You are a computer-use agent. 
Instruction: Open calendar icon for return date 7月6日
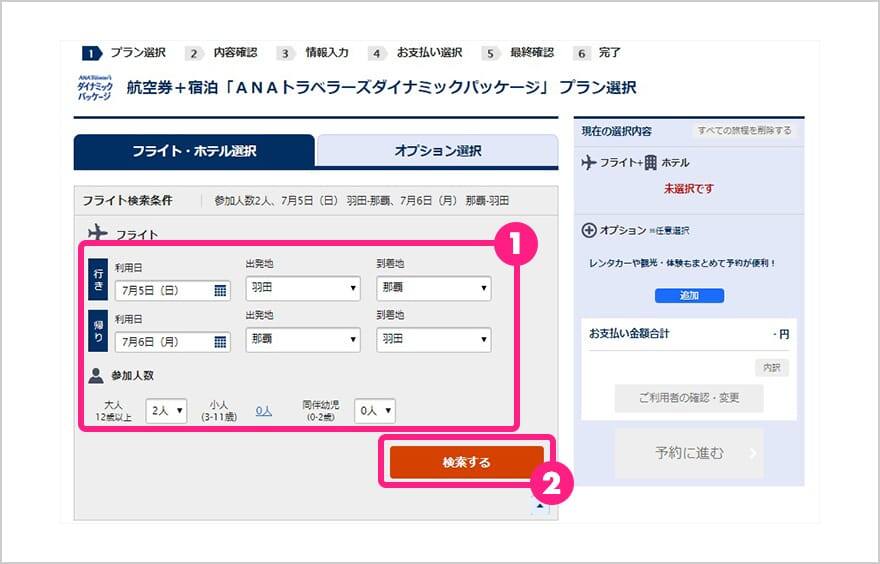(221, 342)
